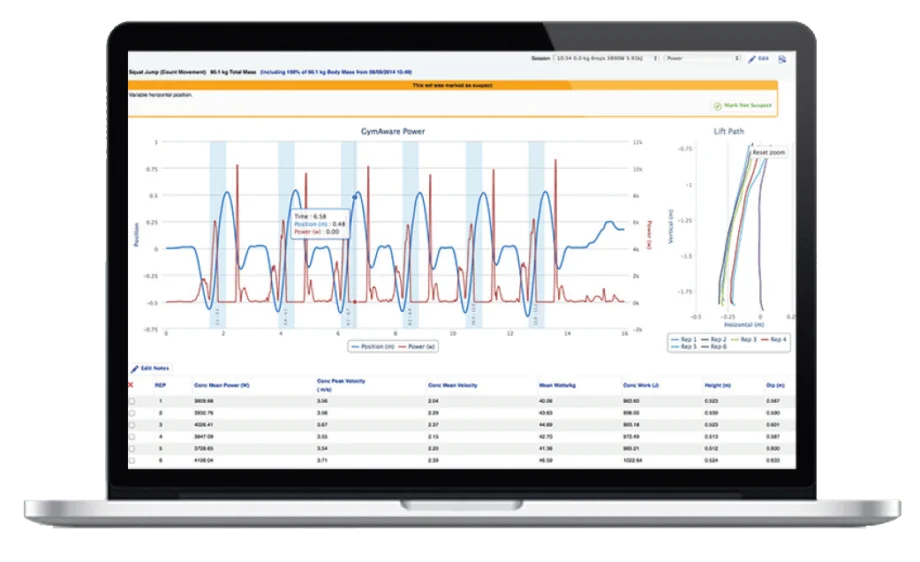Screen dimensions: 920x562
Task: Click the Edit Notes pencil icon
Action: coord(134,369)
